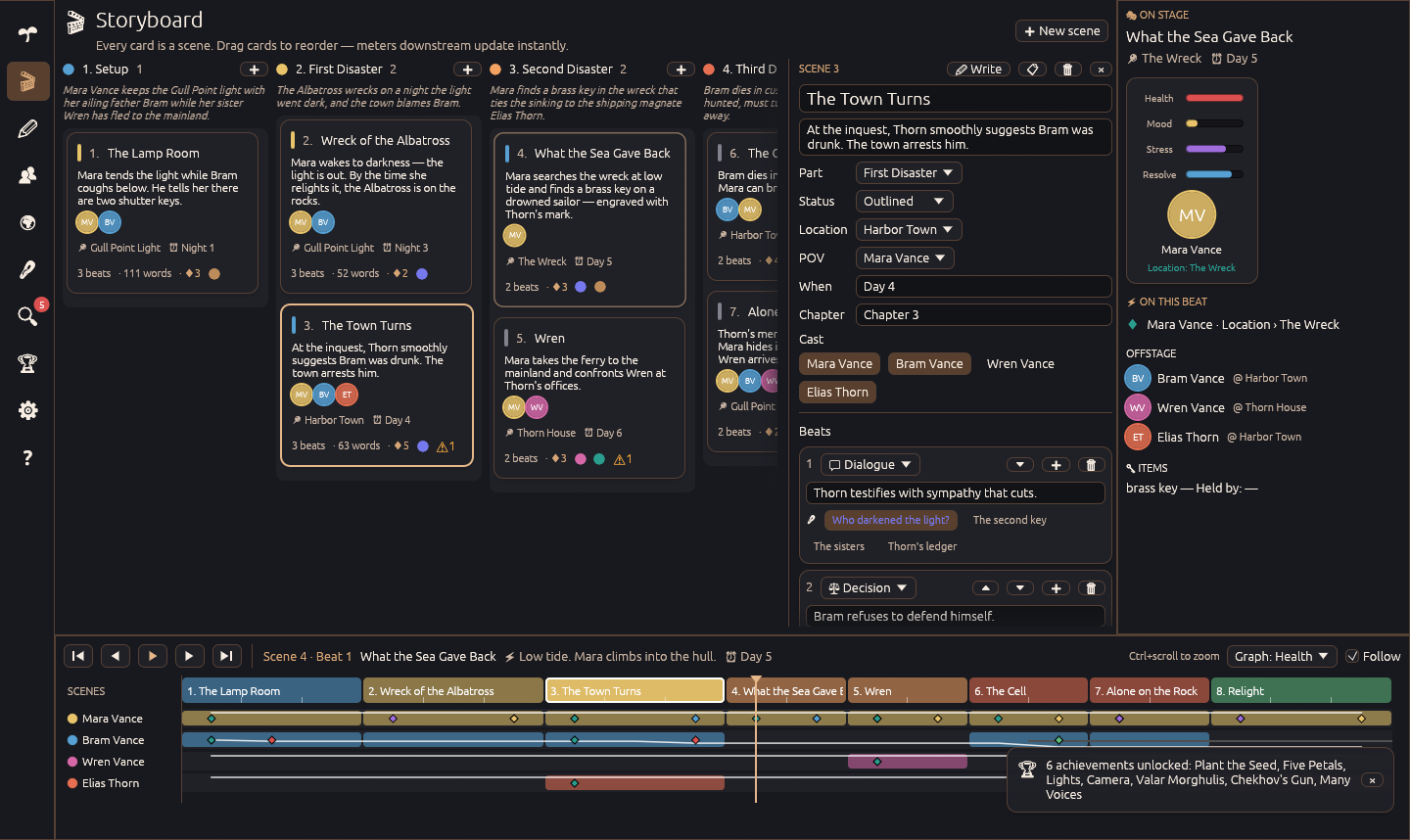This screenshot has width=1410, height=840.
Task: Click the Write button for Scene 3
Action: click(978, 70)
